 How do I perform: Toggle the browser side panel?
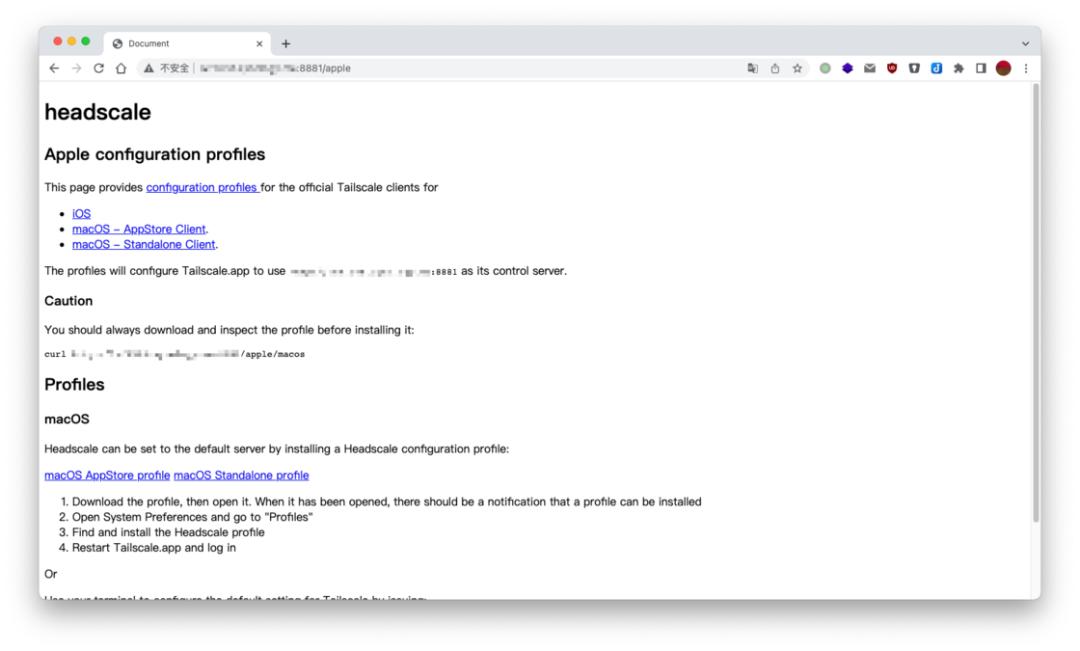point(981,68)
